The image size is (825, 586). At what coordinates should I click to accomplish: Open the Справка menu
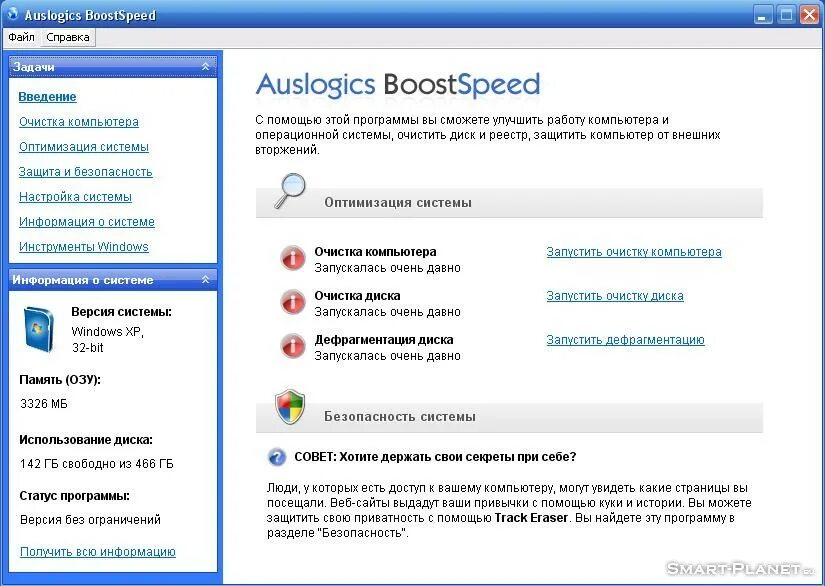(x=68, y=37)
